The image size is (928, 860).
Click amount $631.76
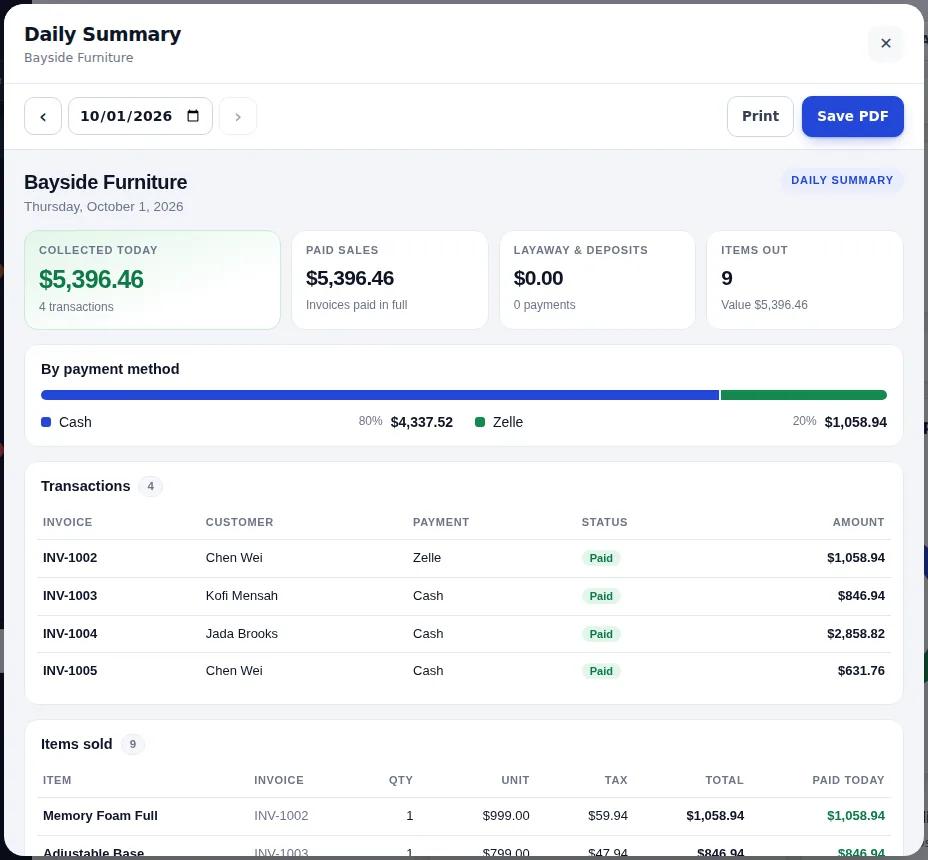coord(861,671)
